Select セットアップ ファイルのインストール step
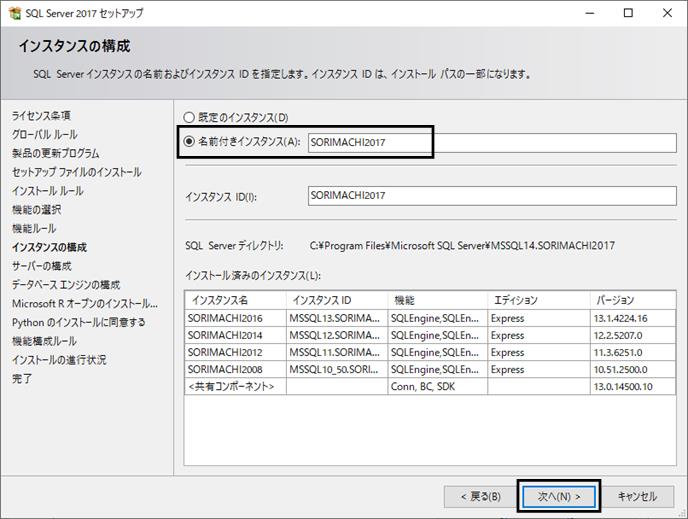 (x=77, y=172)
